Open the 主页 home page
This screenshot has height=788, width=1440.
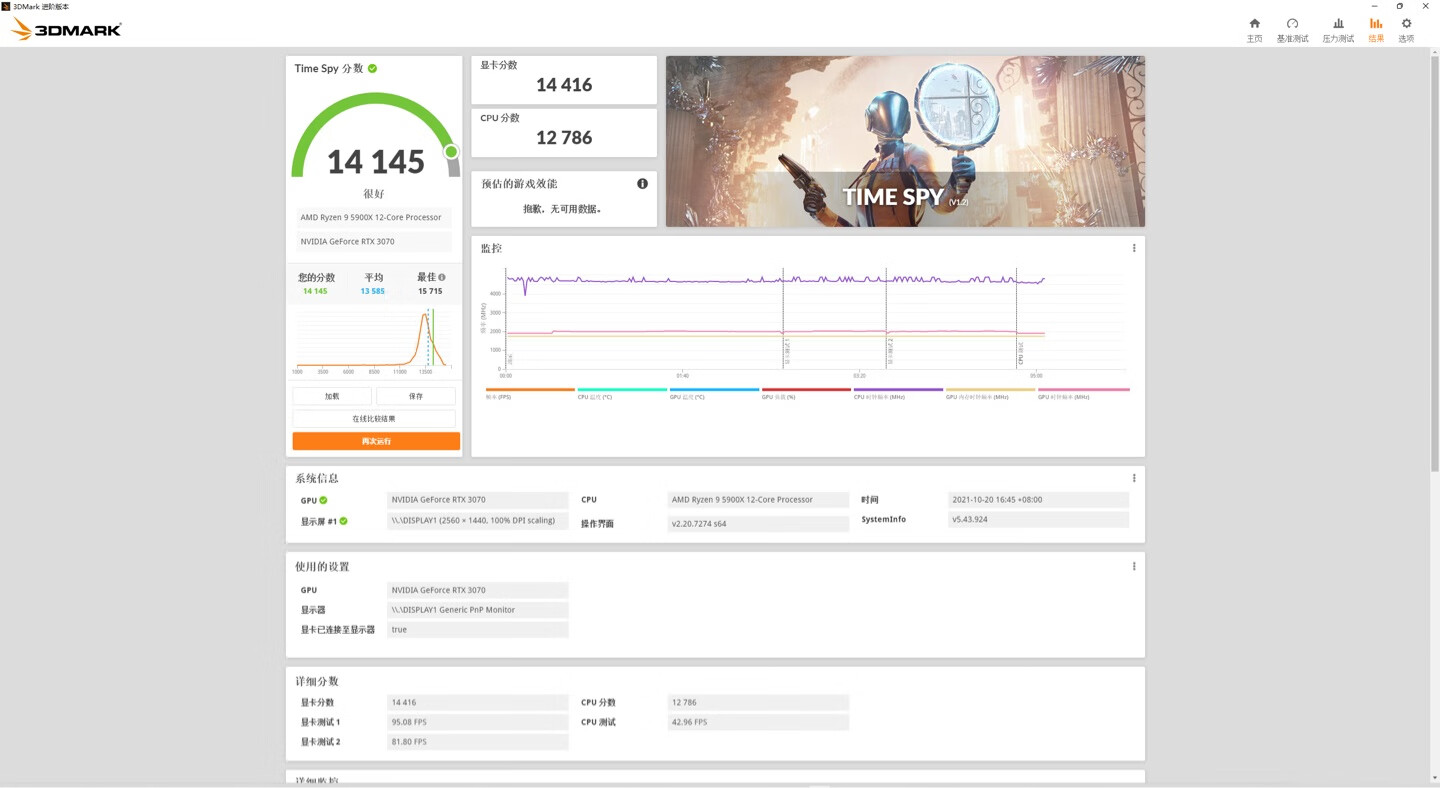(1254, 28)
